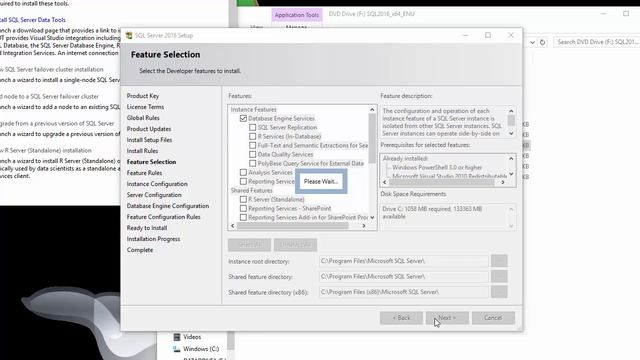
Task: Check the Data Quality Services option
Action: point(253,154)
